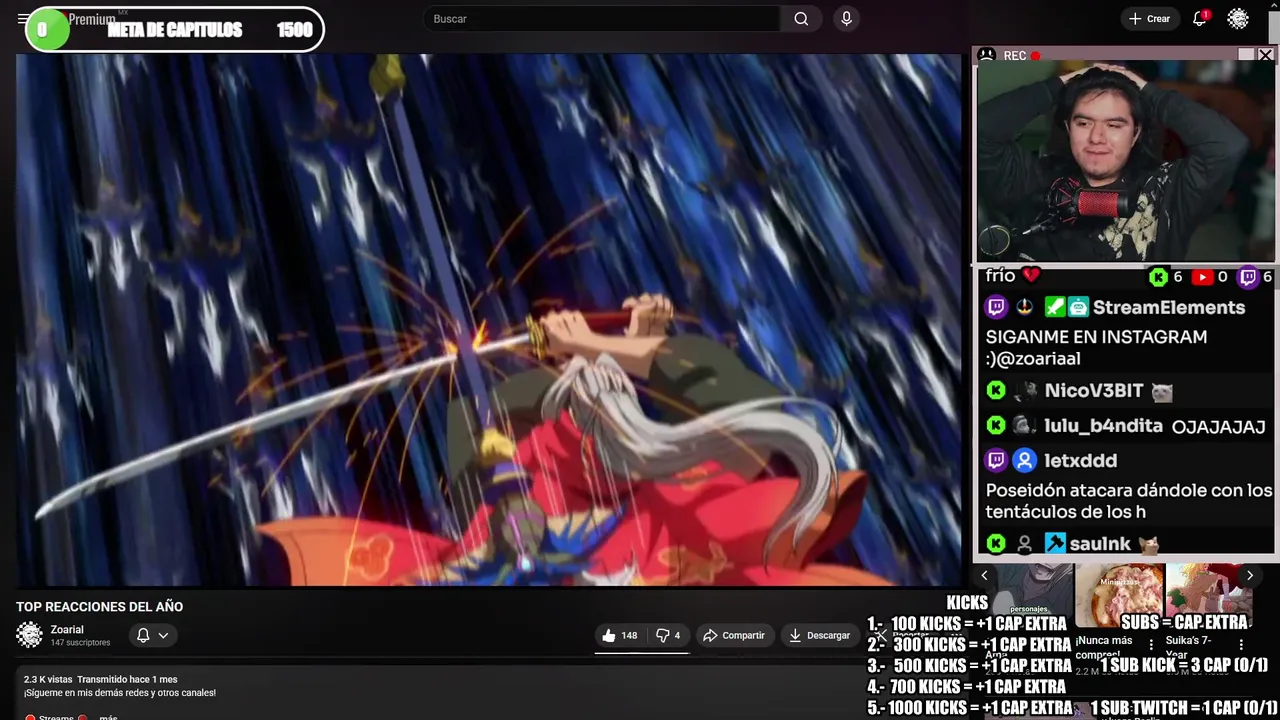The width and height of the screenshot is (1280, 720).
Task: Open the hamburger guide menu
Action: (x=22, y=19)
